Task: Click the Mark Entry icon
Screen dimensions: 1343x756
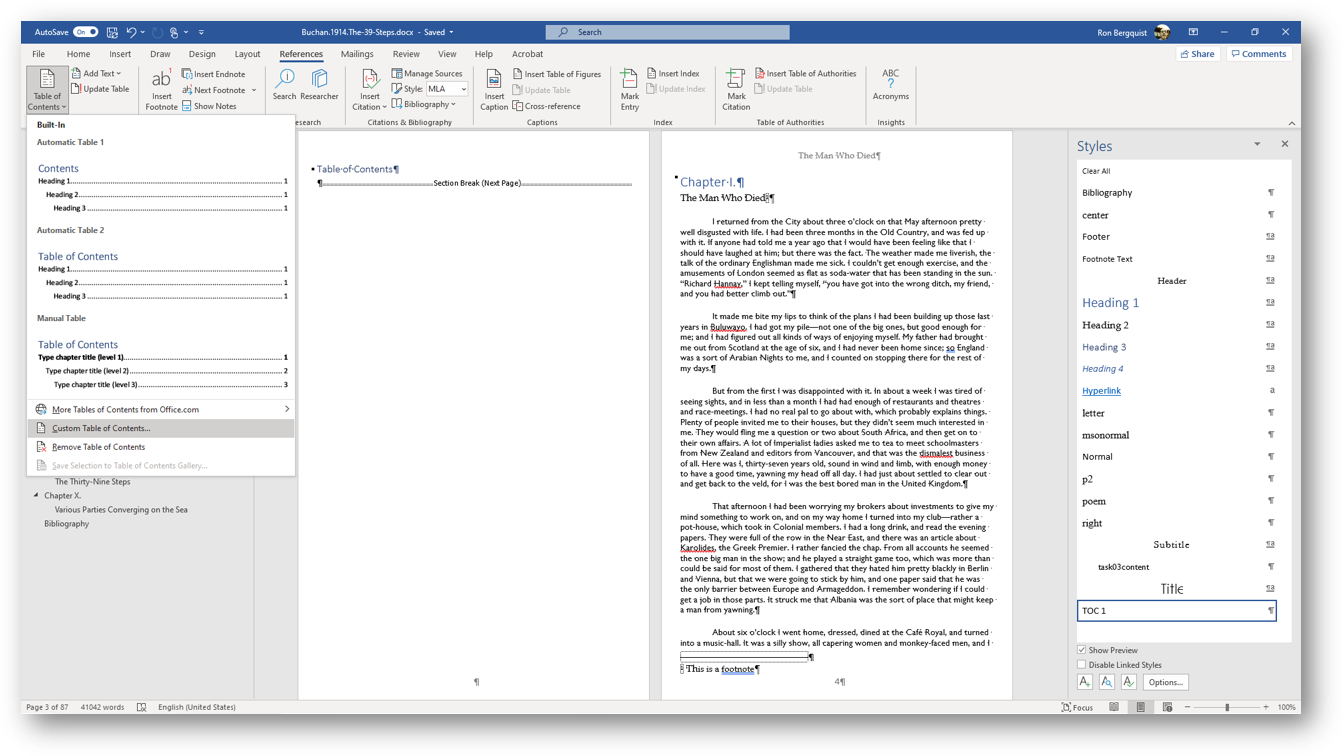Action: pos(629,81)
